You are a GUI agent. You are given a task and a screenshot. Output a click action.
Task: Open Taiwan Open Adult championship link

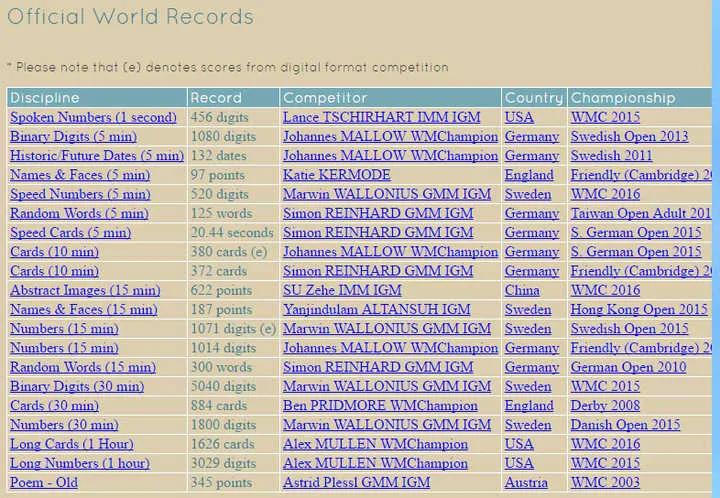tap(641, 214)
